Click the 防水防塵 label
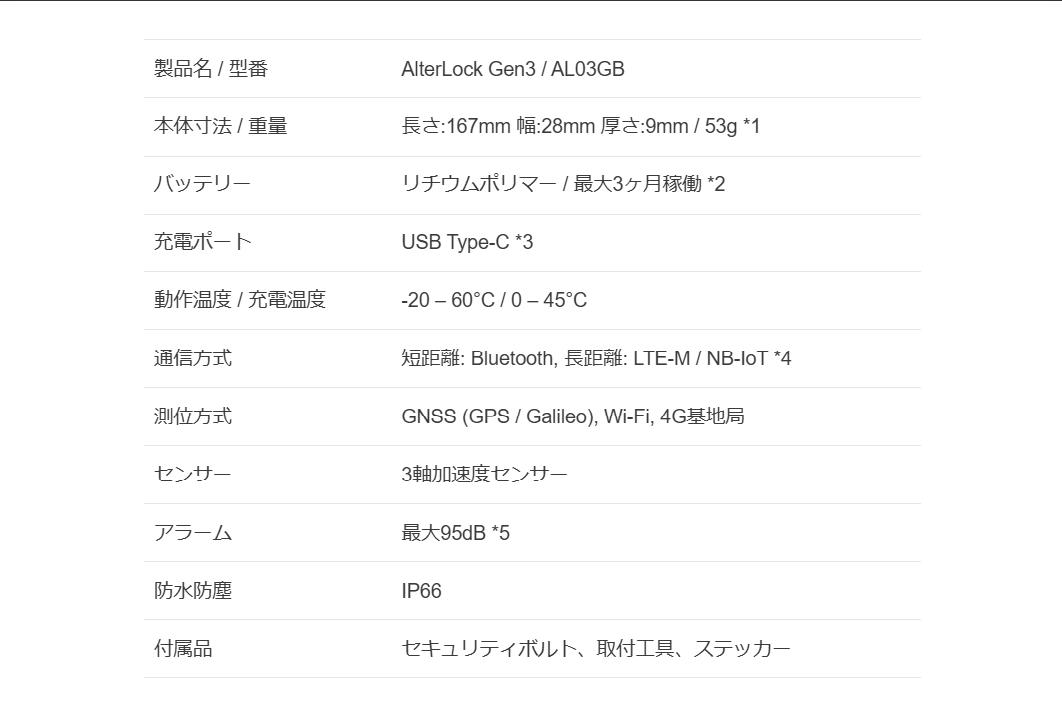The width and height of the screenshot is (1062, 704). [193, 591]
